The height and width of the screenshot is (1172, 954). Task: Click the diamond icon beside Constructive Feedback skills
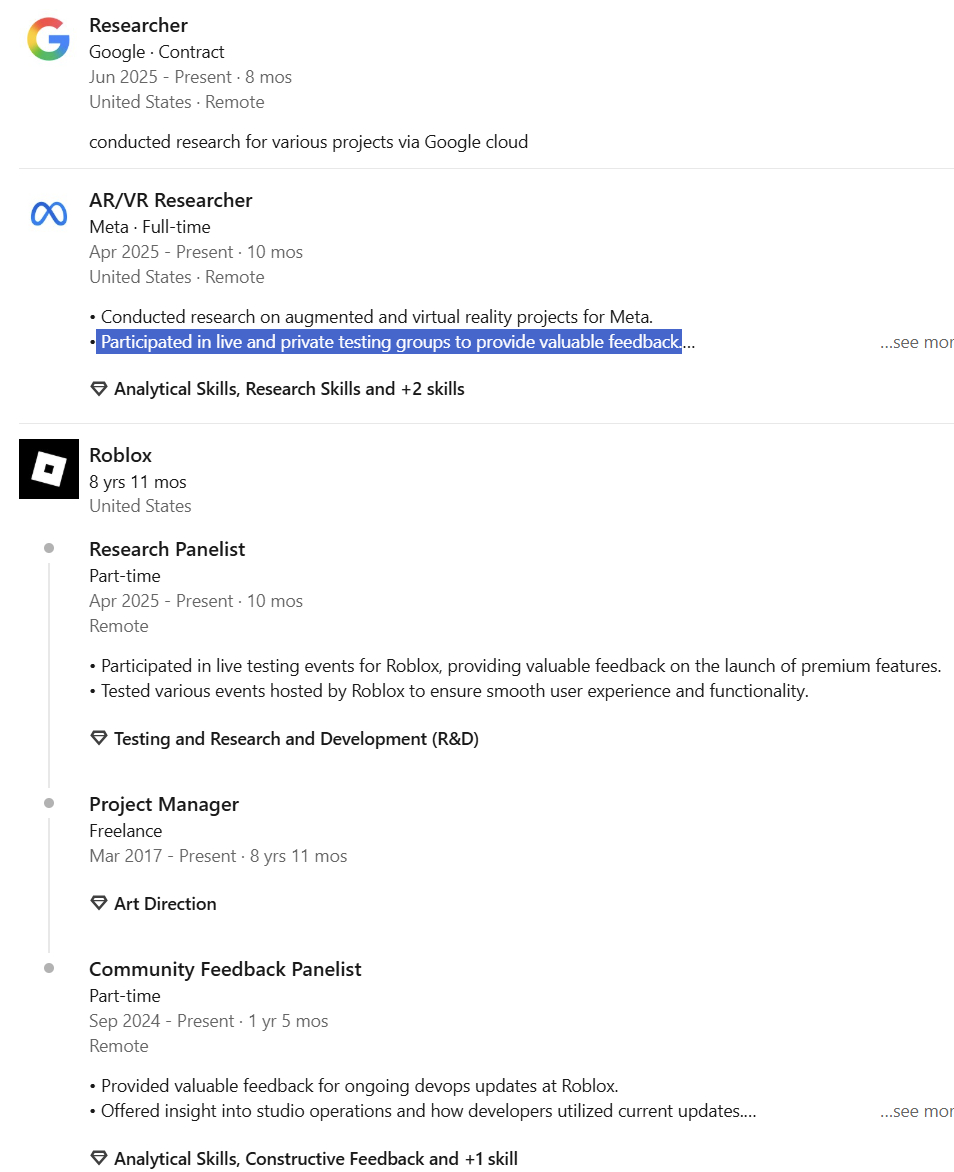point(99,1159)
